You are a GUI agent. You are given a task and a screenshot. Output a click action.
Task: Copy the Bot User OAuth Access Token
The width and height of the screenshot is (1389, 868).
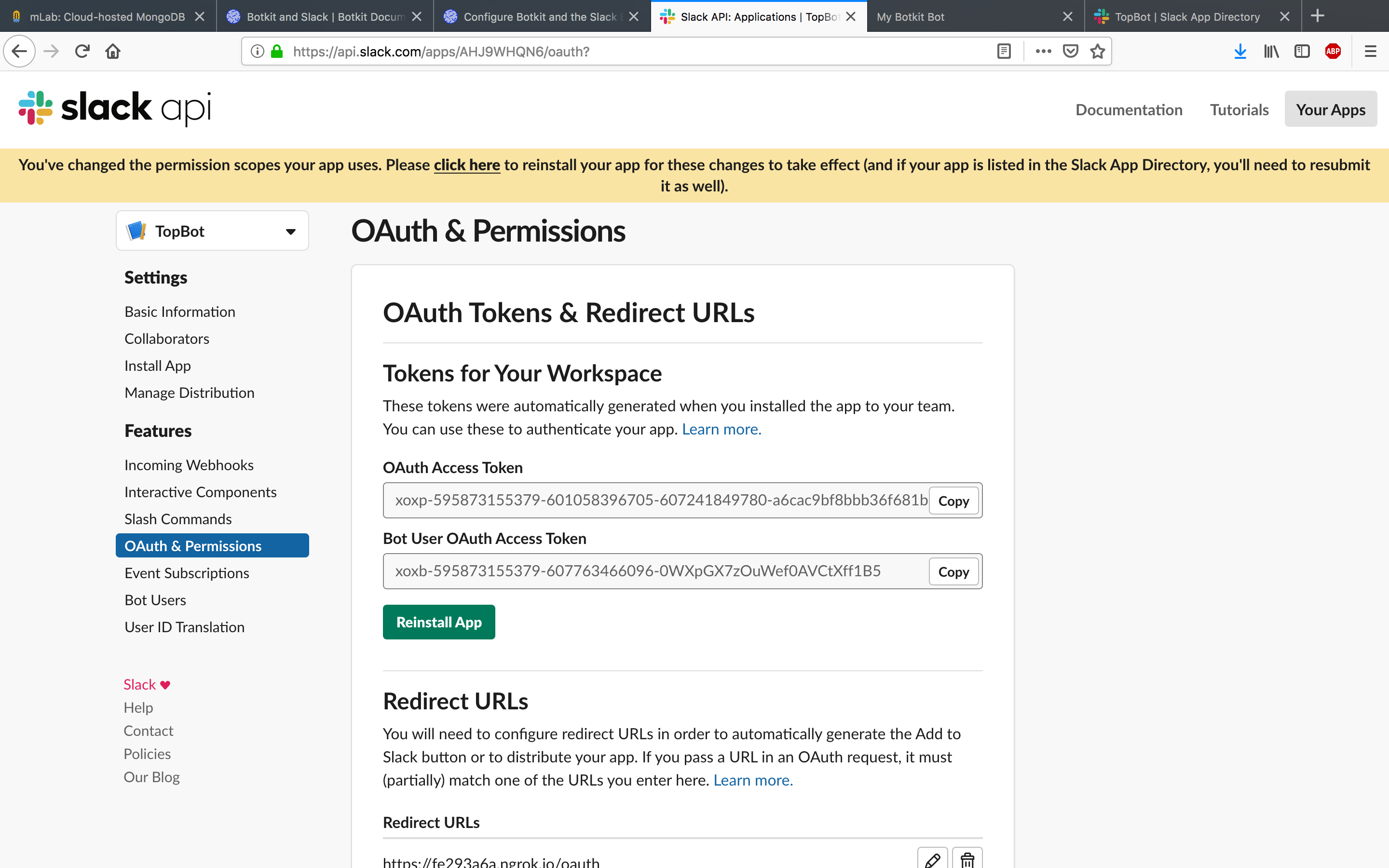(x=953, y=572)
